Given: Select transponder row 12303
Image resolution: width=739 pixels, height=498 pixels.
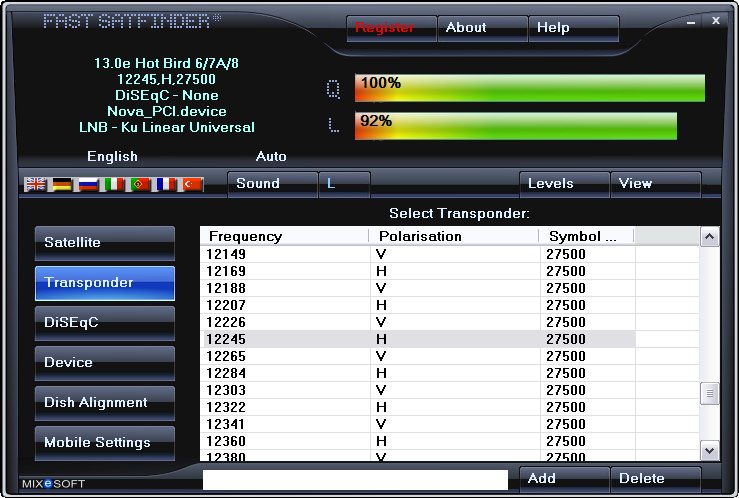Looking at the screenshot, I should [418, 390].
